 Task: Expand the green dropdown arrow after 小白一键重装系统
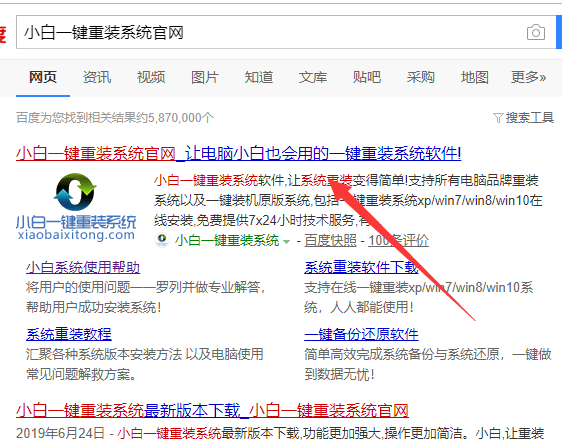pyautogui.click(x=286, y=242)
